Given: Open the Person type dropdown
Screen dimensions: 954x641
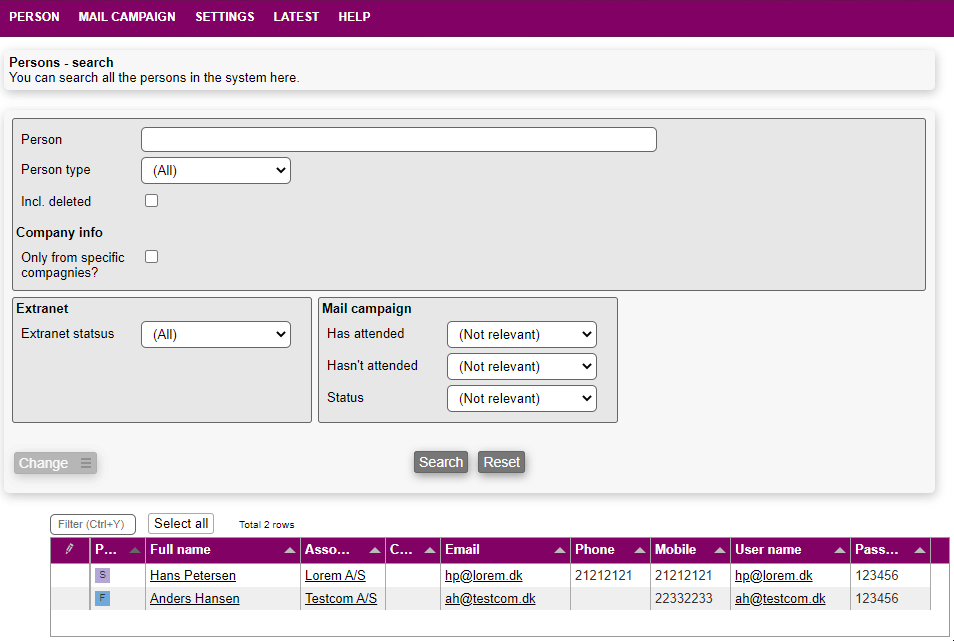Looking at the screenshot, I should pos(216,170).
